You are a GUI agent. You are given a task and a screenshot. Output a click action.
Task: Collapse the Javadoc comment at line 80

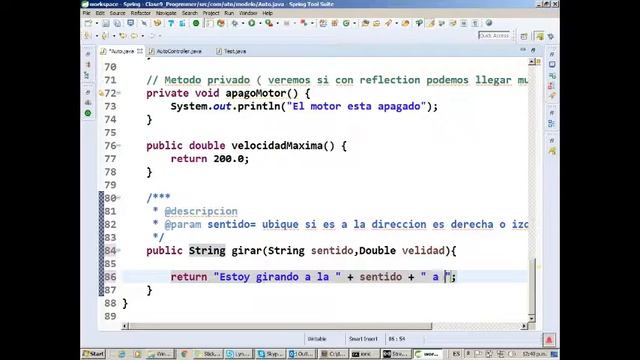coord(119,198)
